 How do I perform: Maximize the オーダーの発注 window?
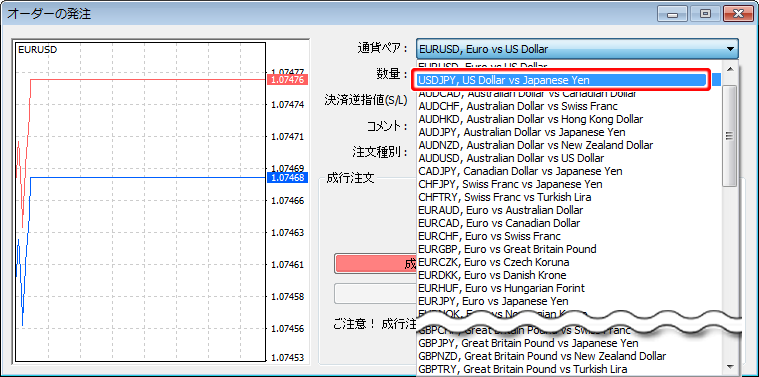point(706,14)
